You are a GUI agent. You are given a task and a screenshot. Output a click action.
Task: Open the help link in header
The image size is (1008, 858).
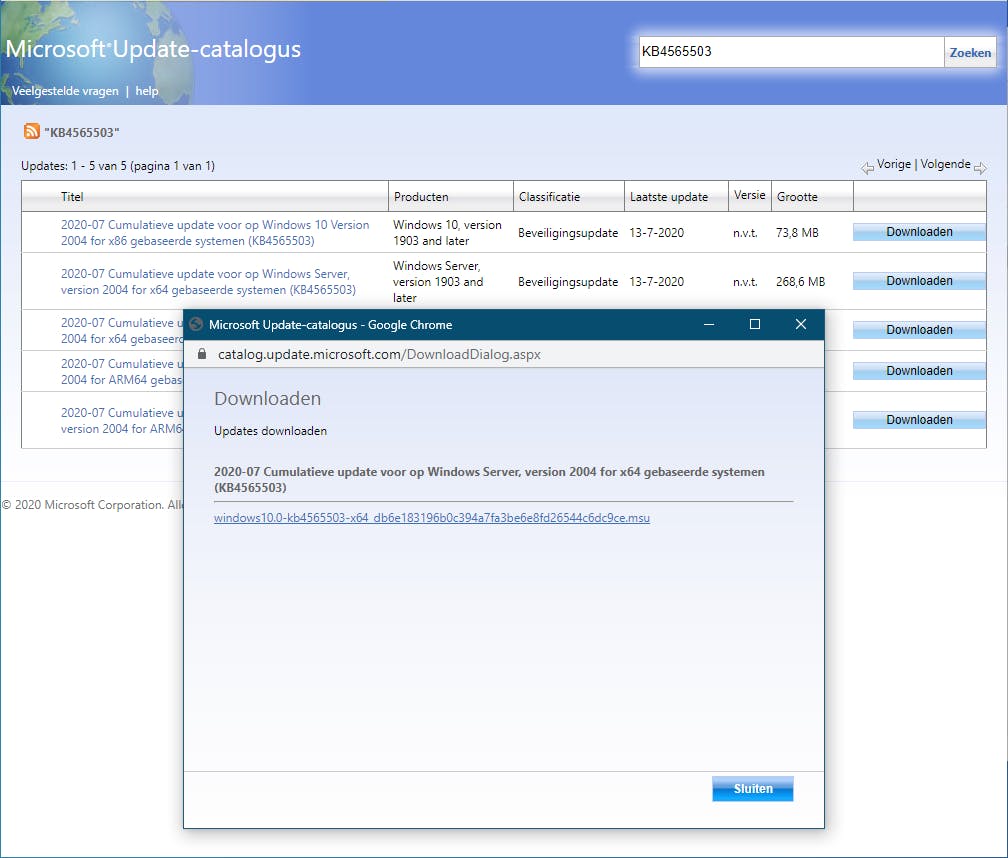(147, 91)
